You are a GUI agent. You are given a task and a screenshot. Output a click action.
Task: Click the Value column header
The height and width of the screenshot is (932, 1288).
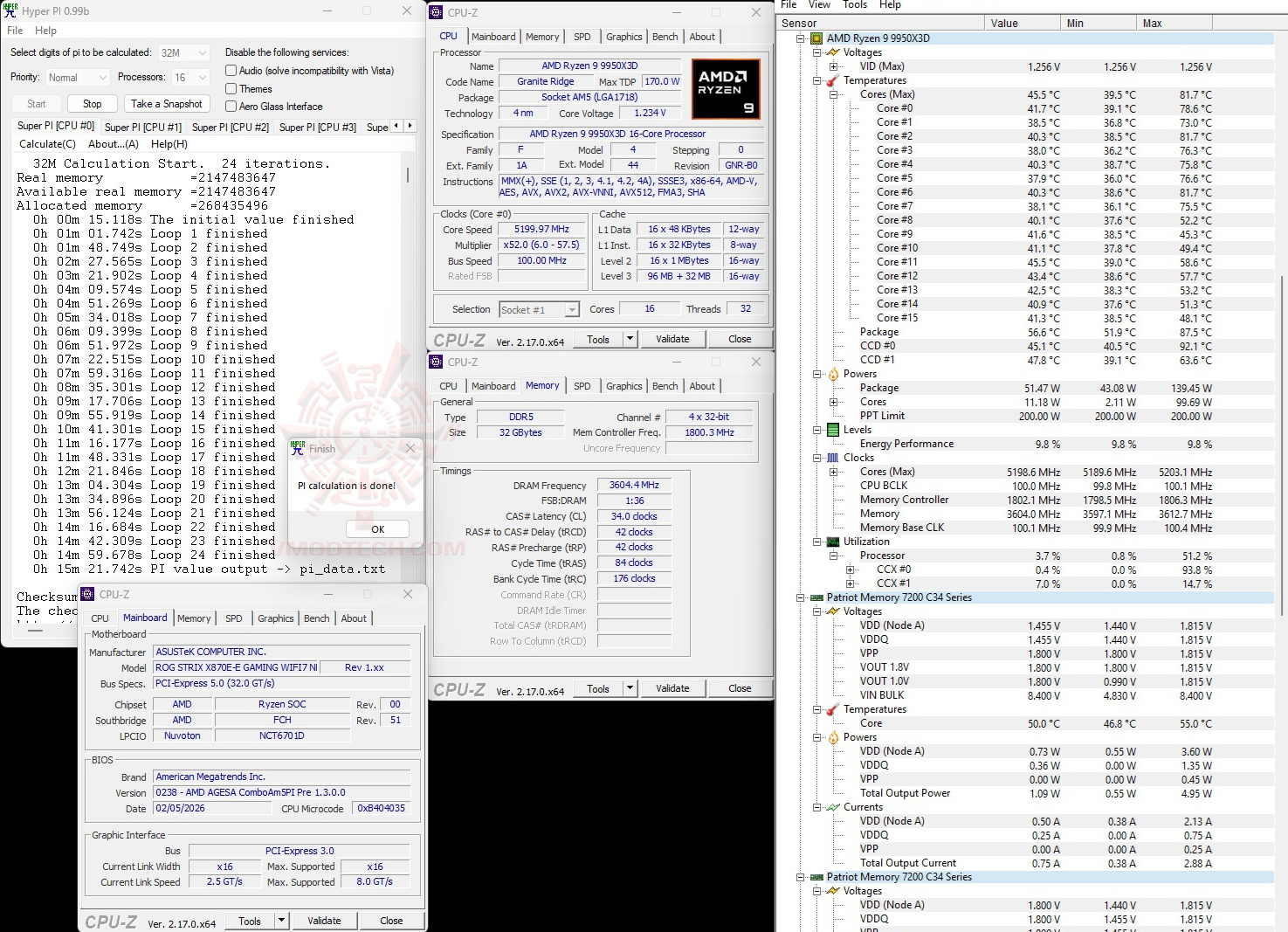click(x=1023, y=24)
